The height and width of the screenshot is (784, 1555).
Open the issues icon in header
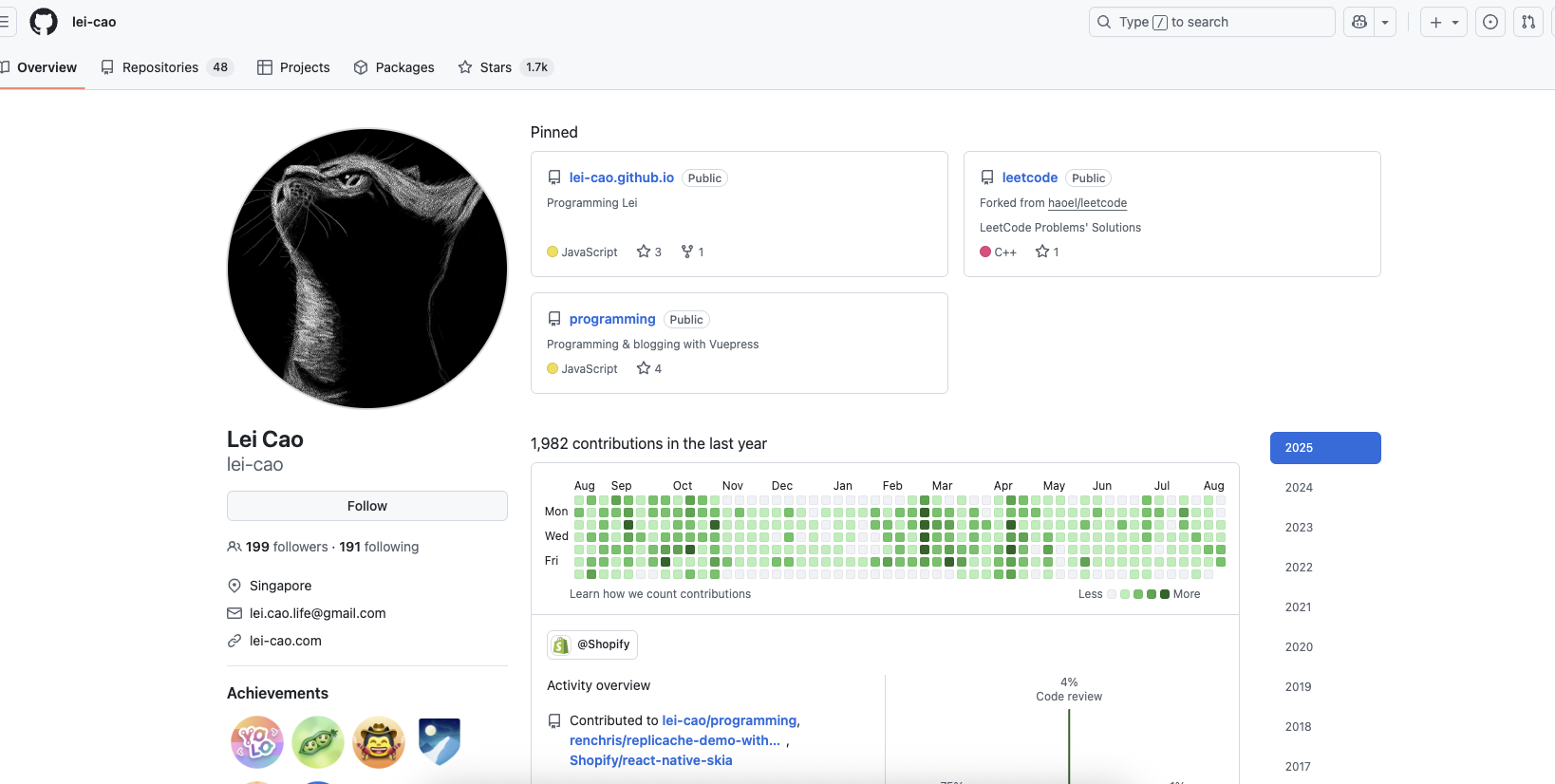(1490, 22)
